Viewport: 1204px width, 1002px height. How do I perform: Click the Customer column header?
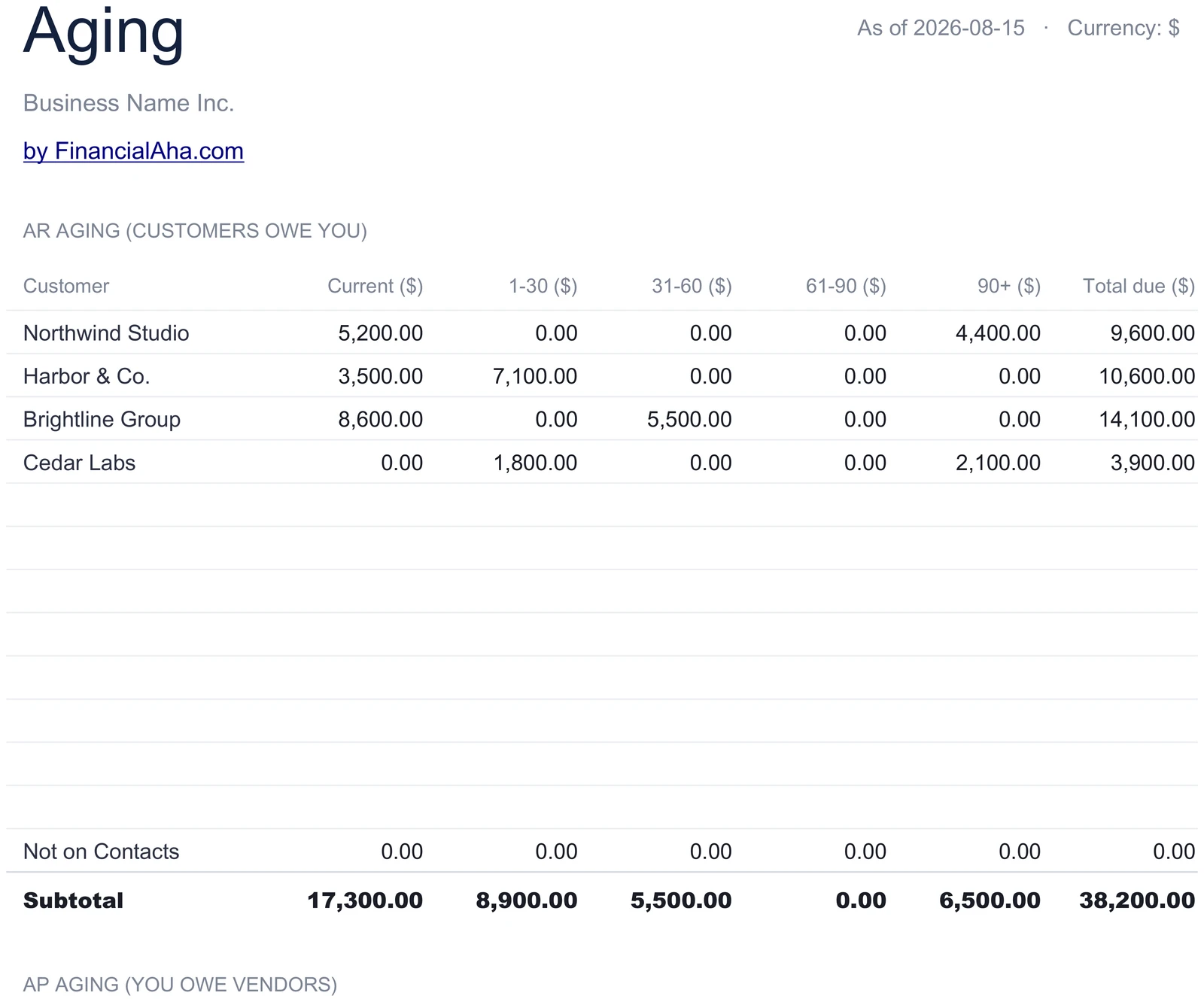(66, 286)
